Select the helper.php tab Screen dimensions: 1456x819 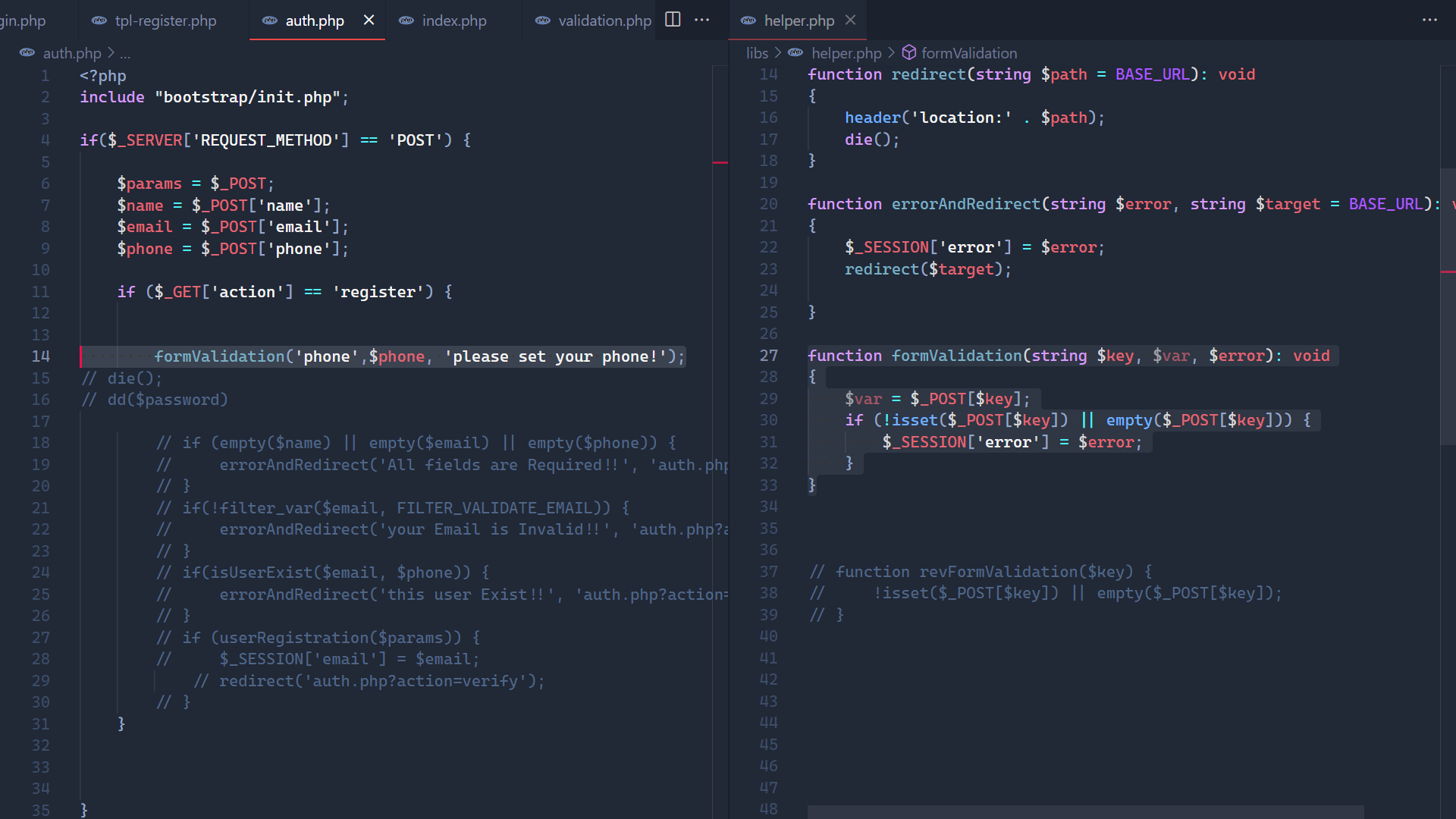tap(799, 20)
